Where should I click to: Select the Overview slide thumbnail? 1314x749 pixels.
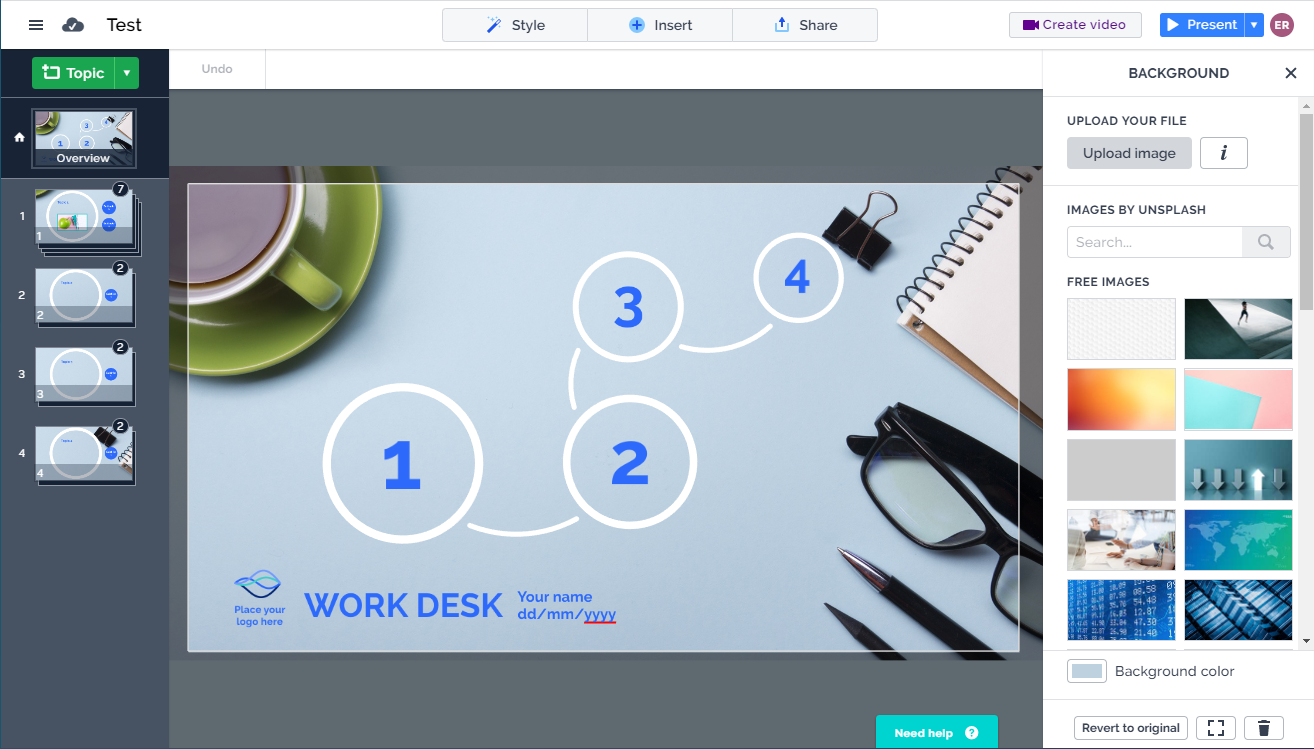[x=84, y=139]
